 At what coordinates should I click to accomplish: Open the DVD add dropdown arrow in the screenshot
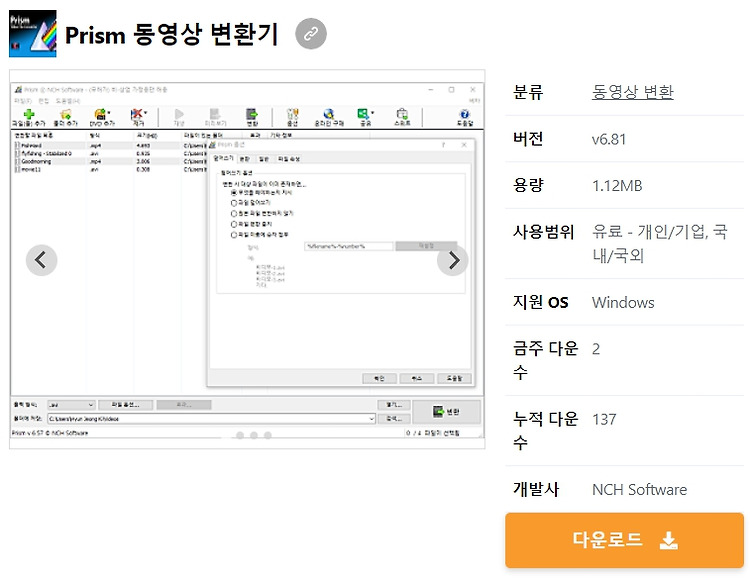coord(109,113)
